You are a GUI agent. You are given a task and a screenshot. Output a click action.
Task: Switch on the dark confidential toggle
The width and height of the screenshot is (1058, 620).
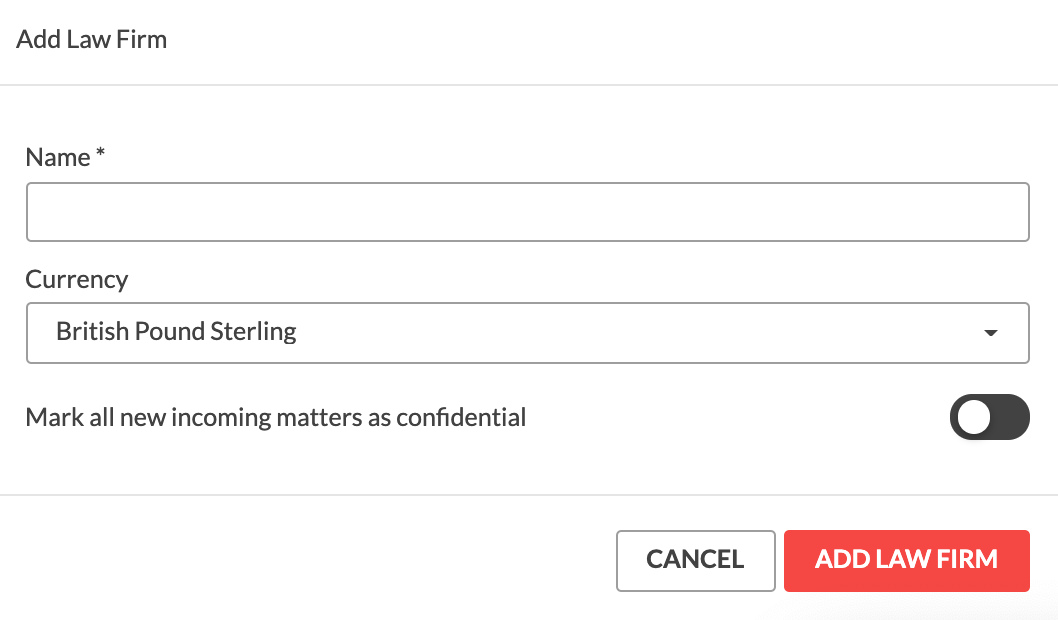990,417
